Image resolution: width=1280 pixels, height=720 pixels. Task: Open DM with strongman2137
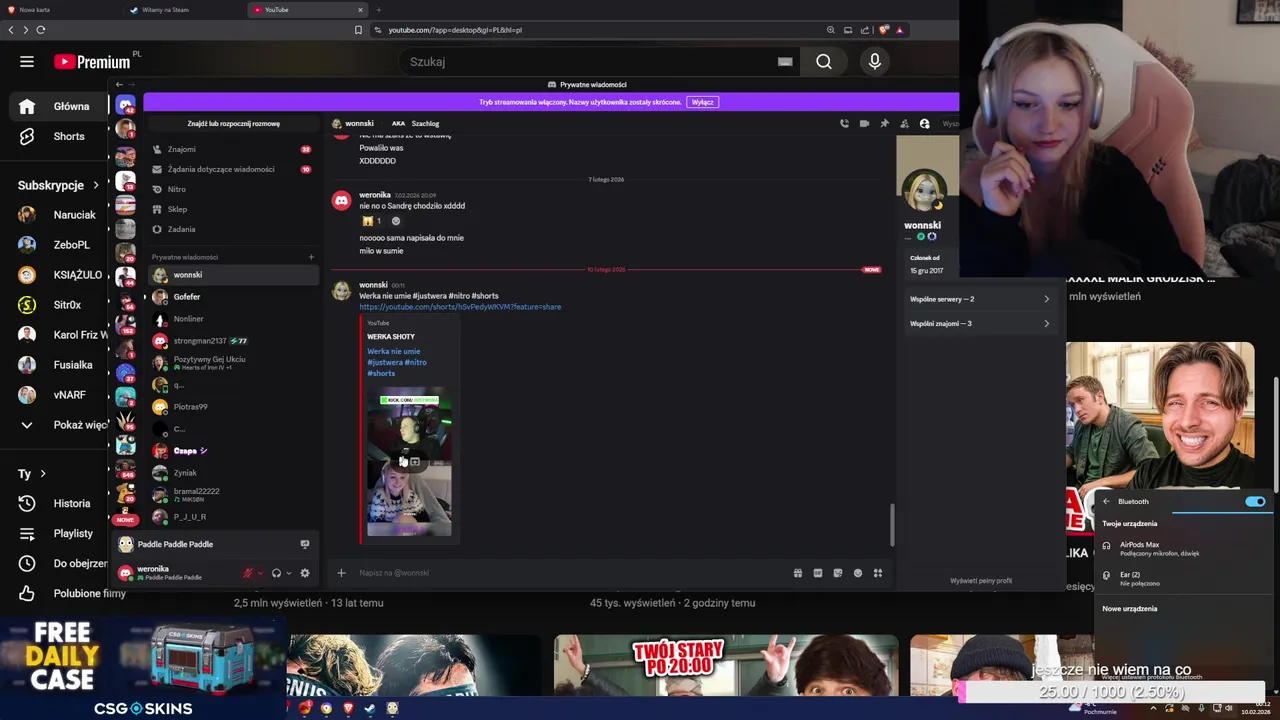232,341
